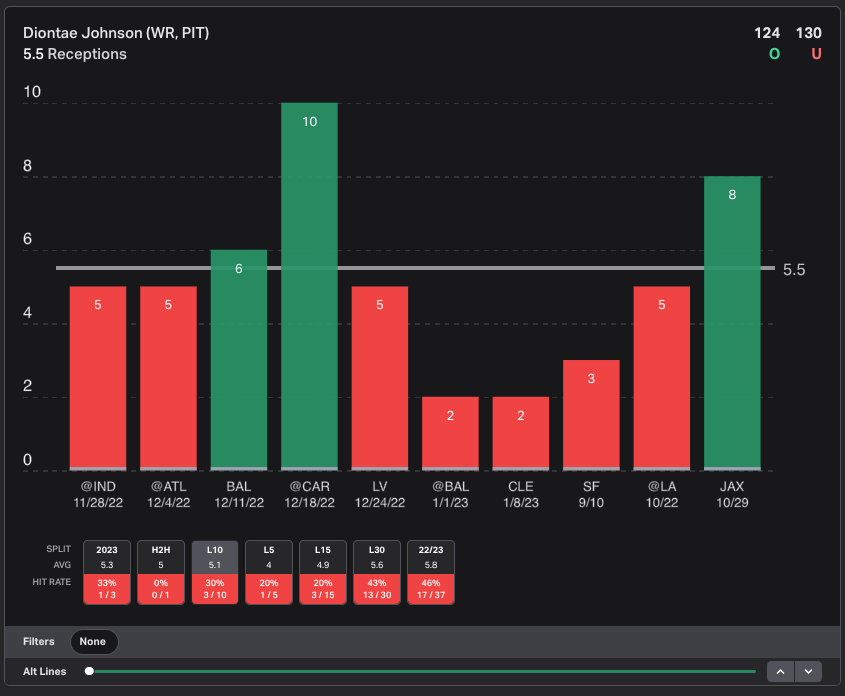Viewport: 845px width, 696px height.
Task: Click the CLE 1/8/23 bar
Action: coord(521,433)
